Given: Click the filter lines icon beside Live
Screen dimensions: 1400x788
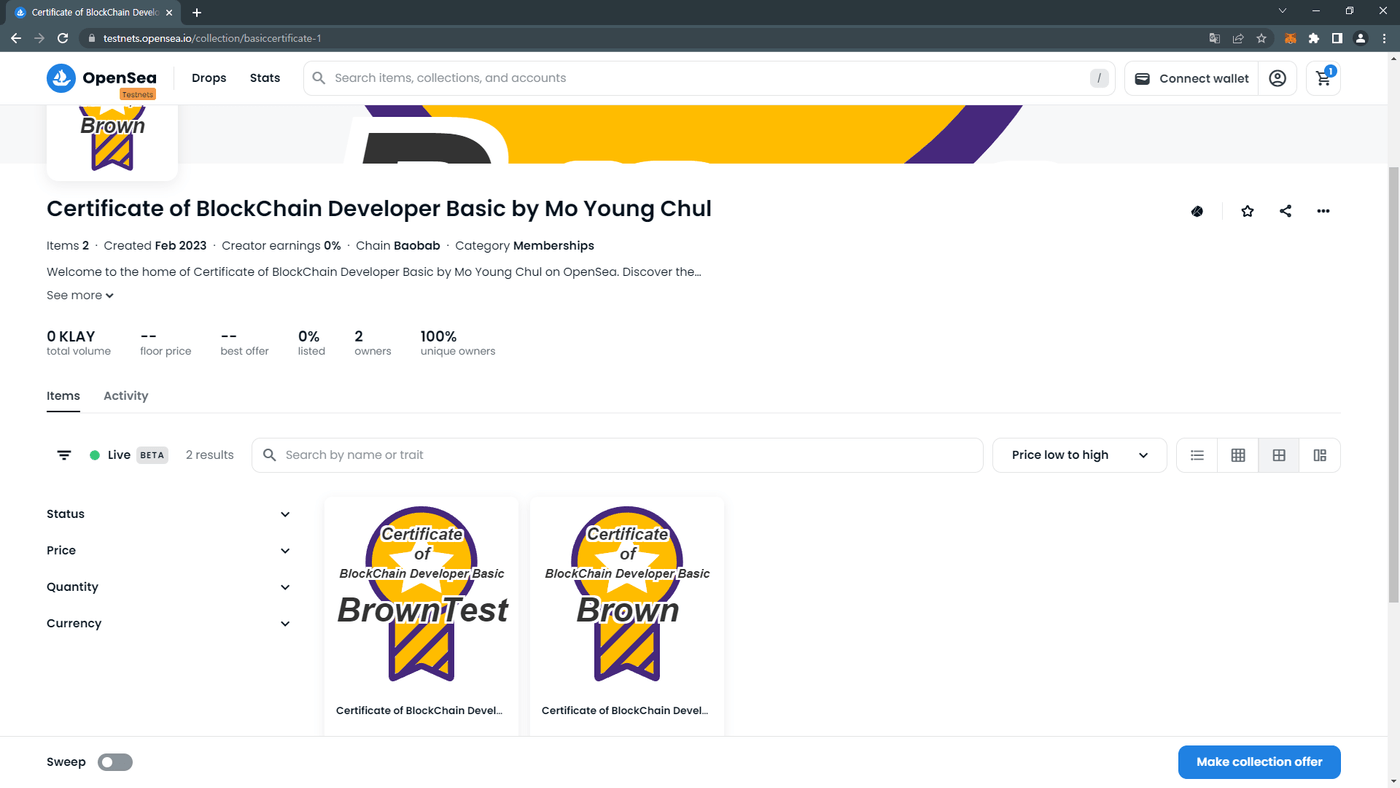Looking at the screenshot, I should click(64, 455).
